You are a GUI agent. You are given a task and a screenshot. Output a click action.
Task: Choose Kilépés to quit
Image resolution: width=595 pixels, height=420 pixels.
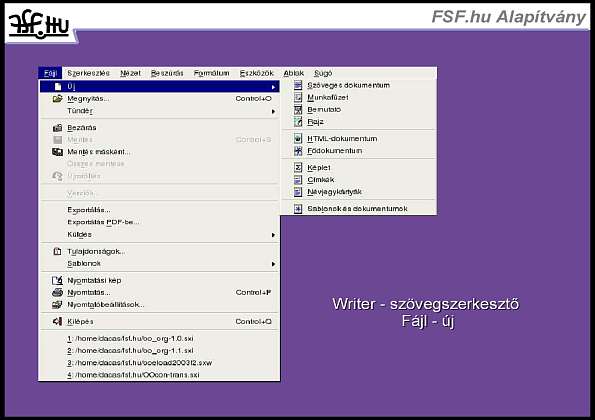[x=159, y=321]
